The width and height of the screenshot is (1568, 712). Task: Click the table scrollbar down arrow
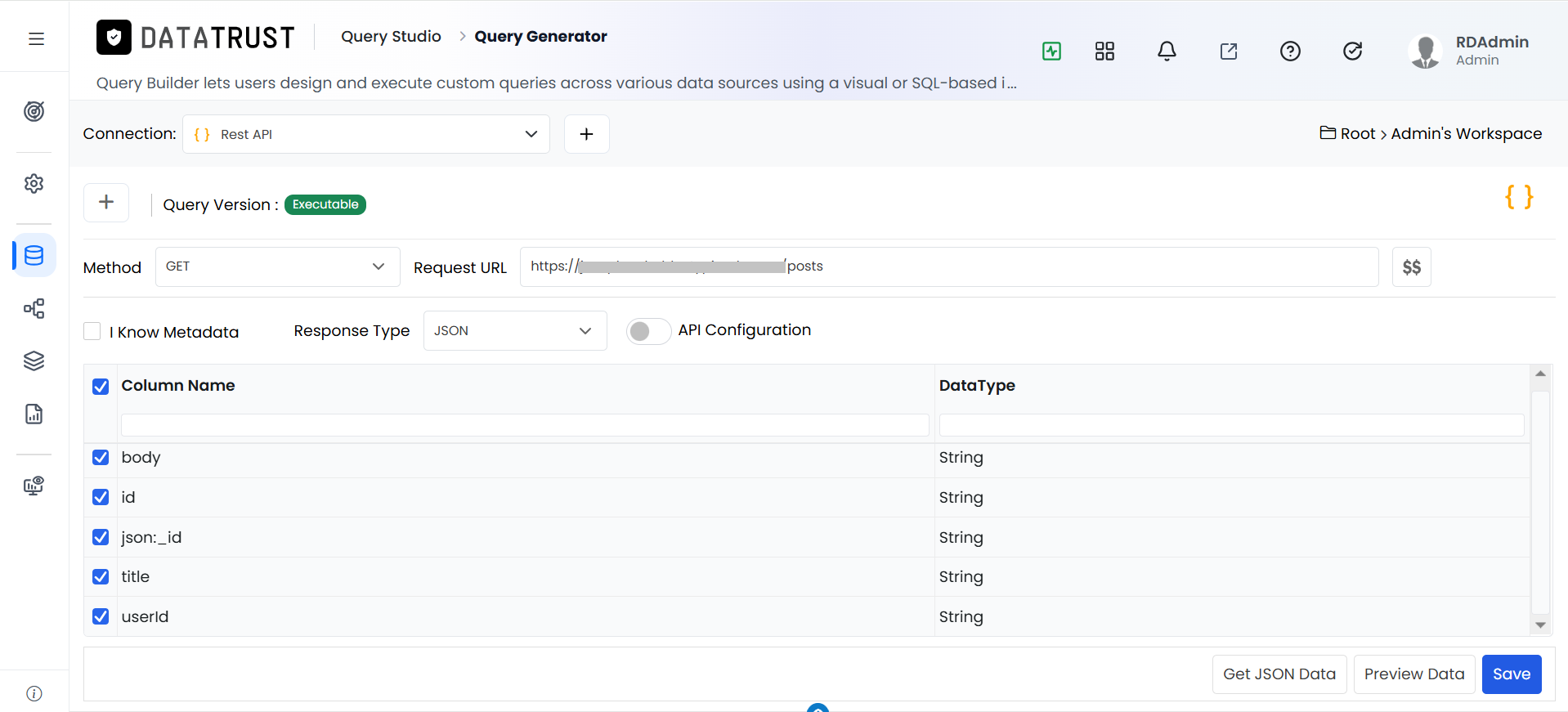1540,625
